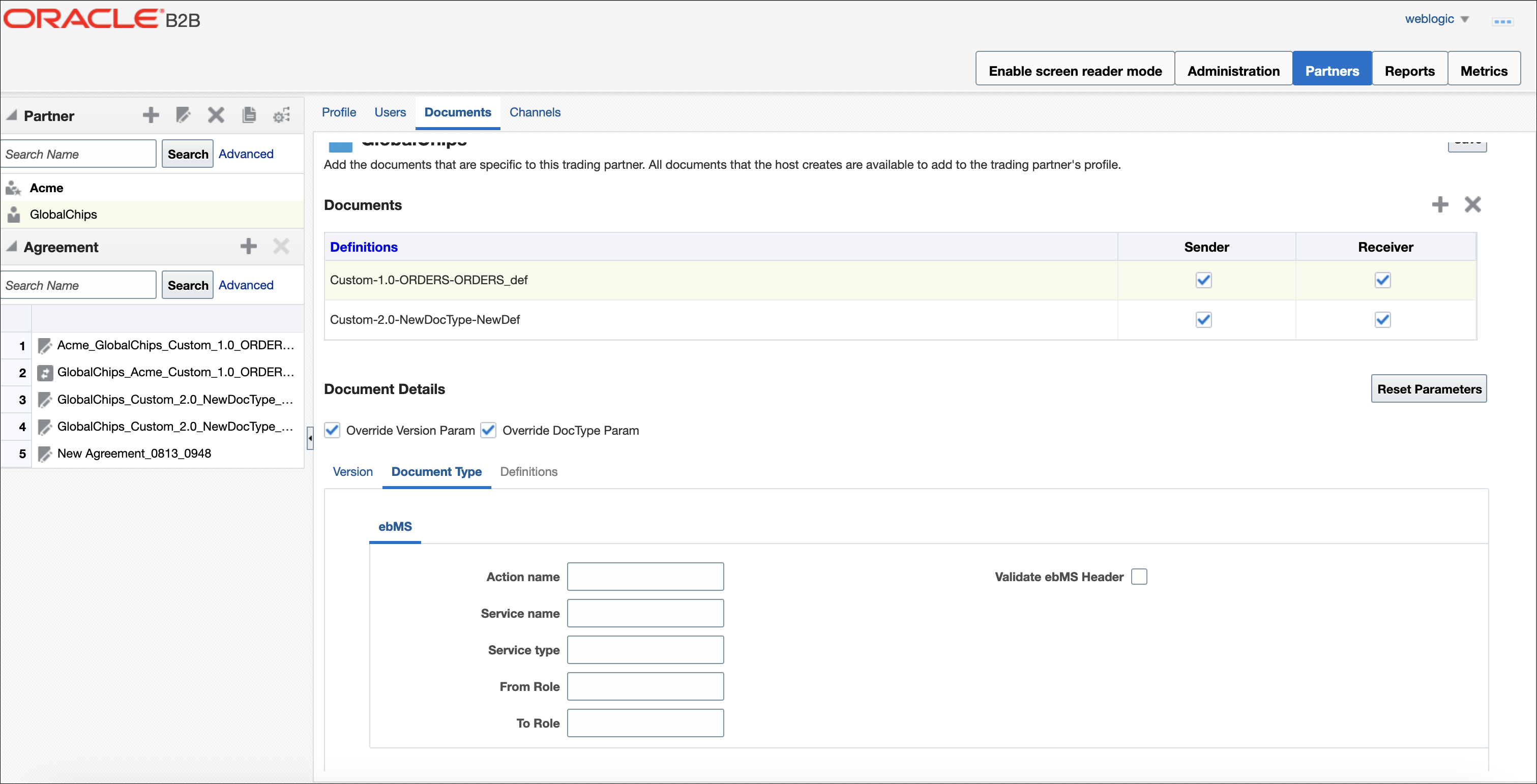Add a new partner with plus icon
Viewport: 1537px width, 784px height.
(151, 114)
